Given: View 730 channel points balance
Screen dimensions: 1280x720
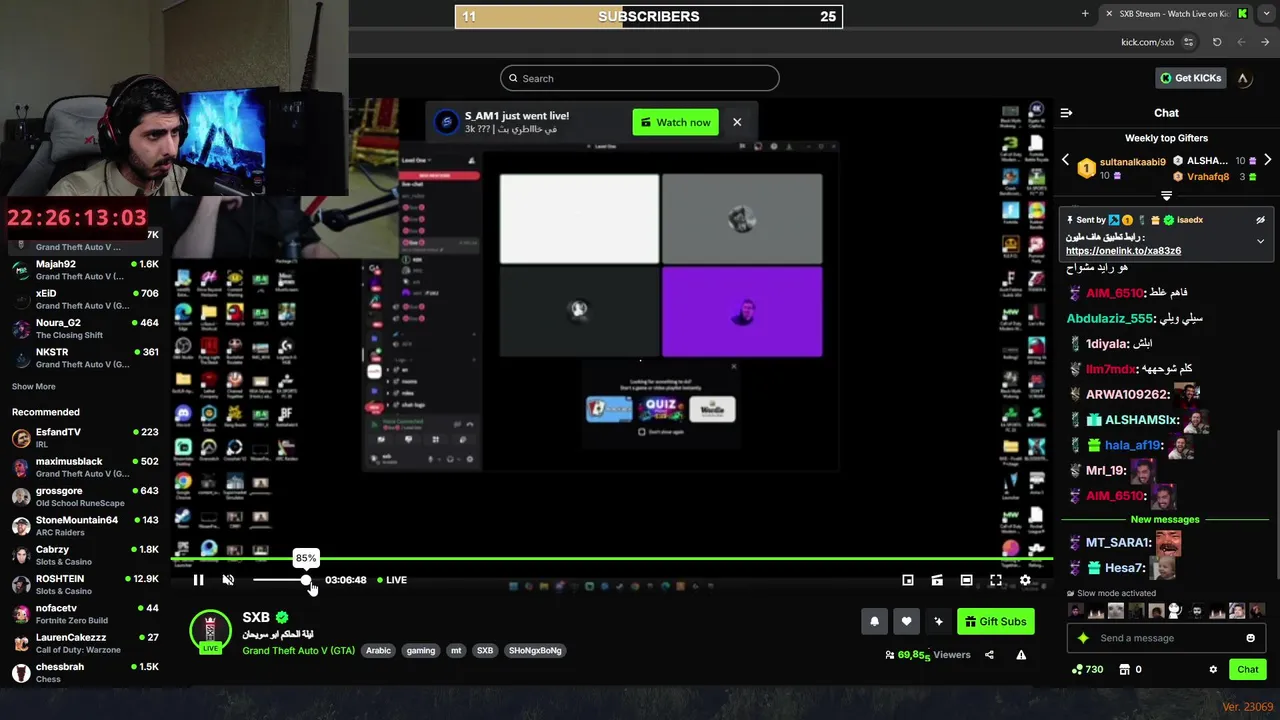Looking at the screenshot, I should coord(1087,669).
